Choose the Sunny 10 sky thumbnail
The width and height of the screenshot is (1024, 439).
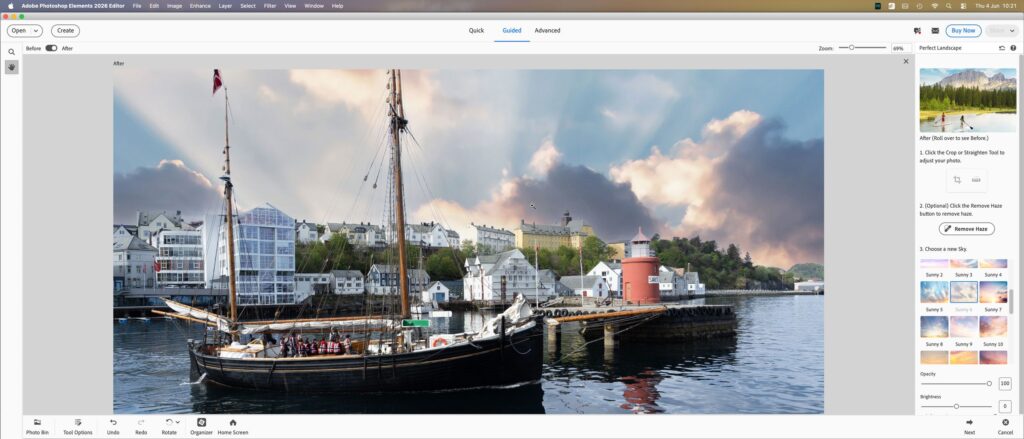(x=993, y=327)
